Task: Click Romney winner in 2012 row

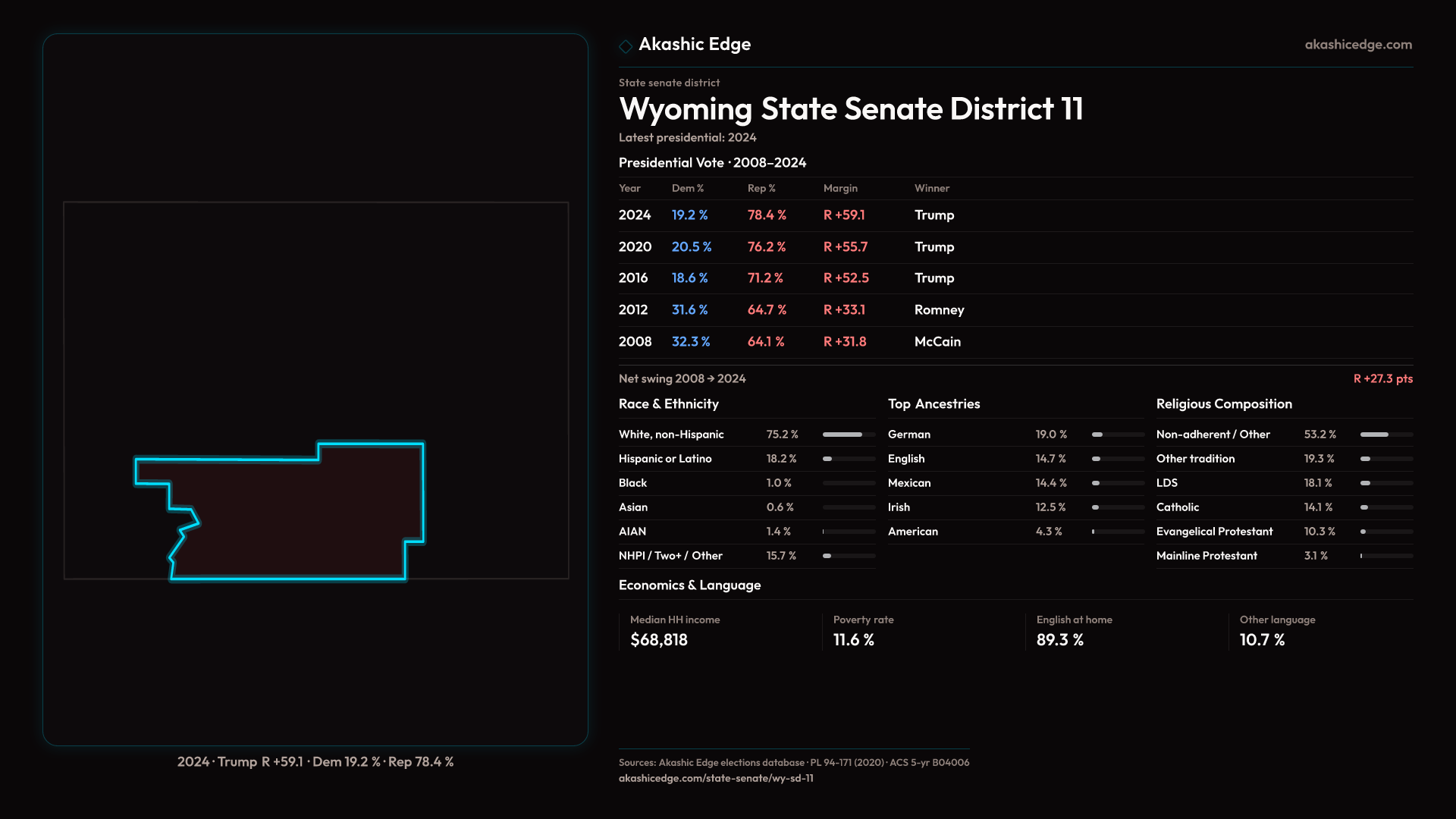Action: point(939,310)
